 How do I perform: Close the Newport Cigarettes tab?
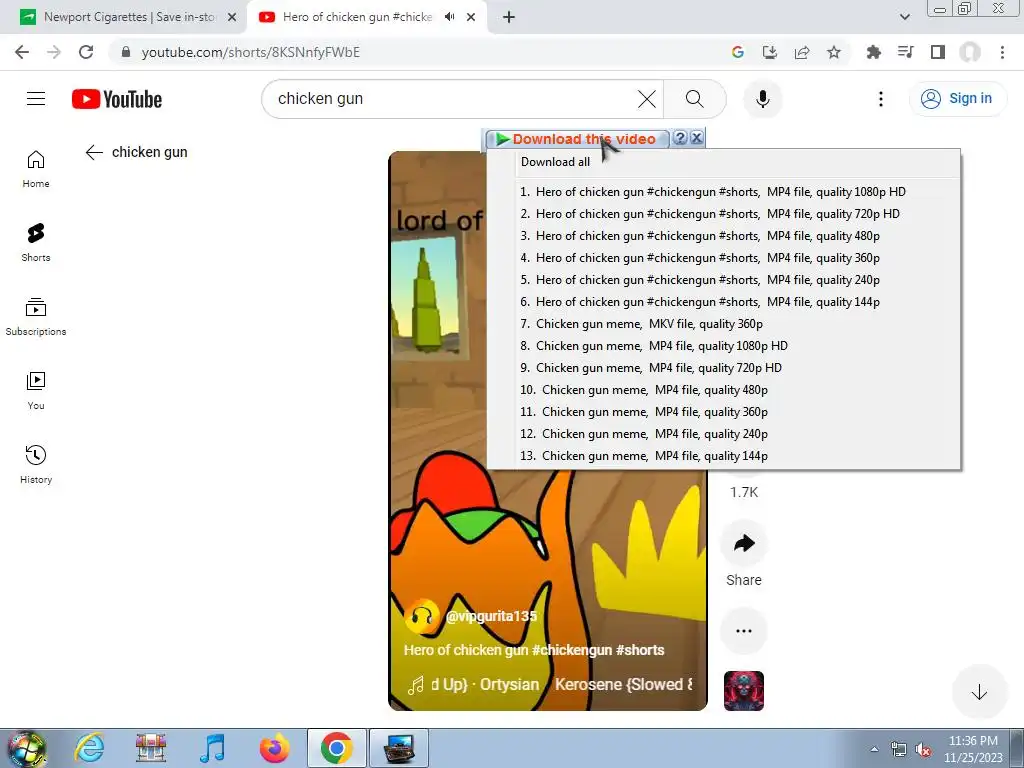pyautogui.click(x=232, y=18)
